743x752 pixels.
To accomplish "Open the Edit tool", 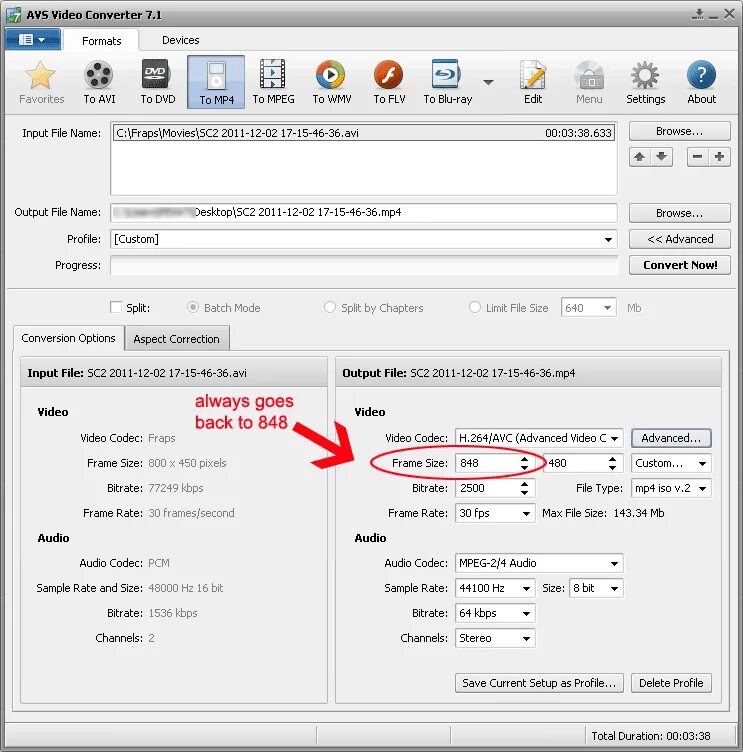I will [x=532, y=82].
